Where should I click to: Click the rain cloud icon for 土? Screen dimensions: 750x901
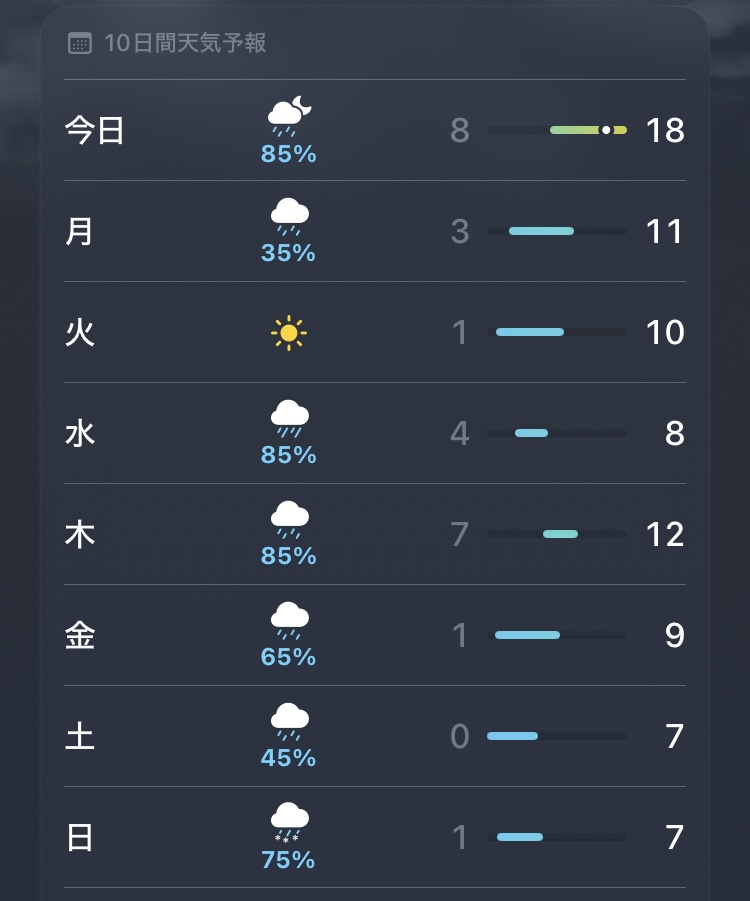(x=289, y=721)
